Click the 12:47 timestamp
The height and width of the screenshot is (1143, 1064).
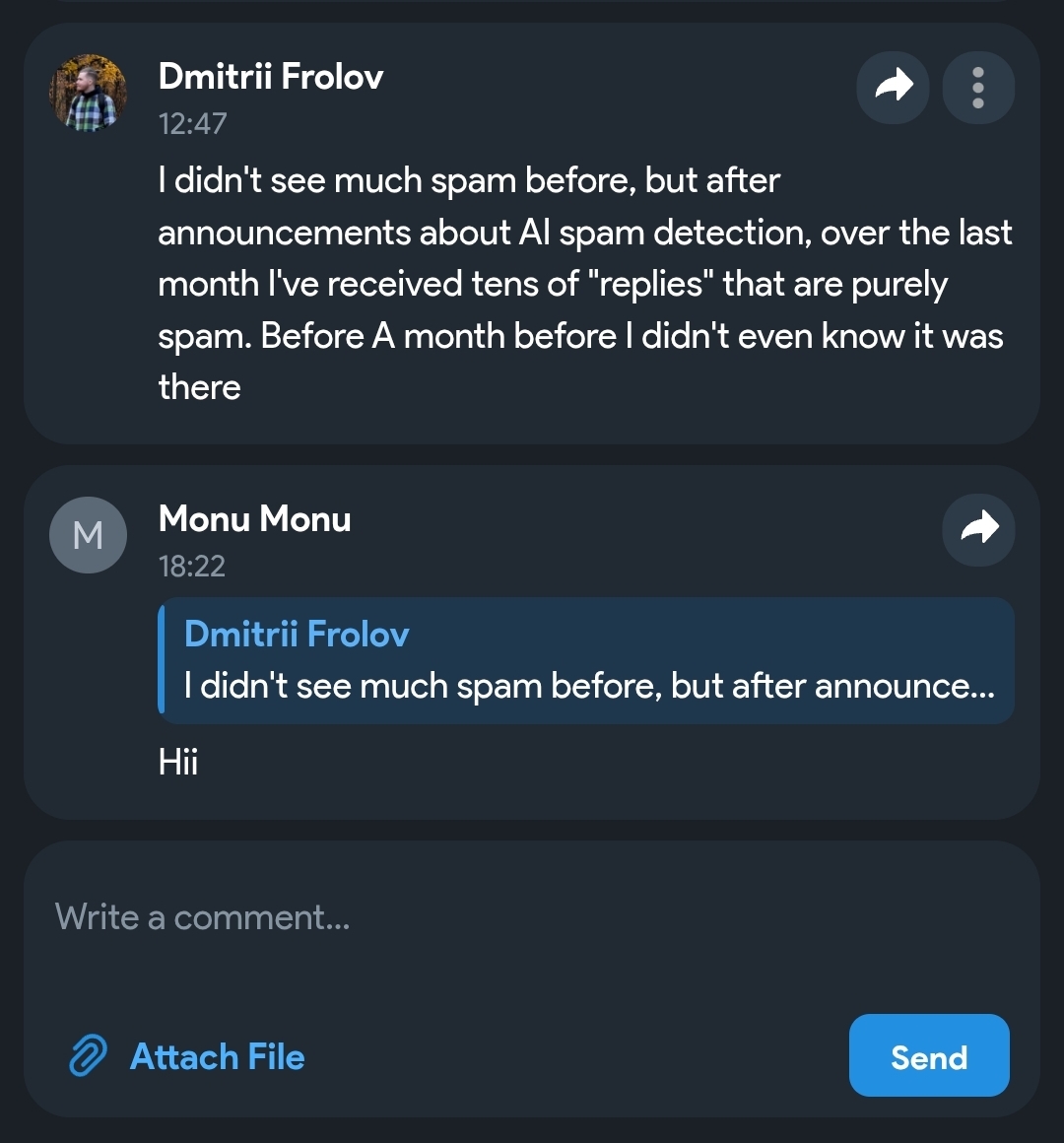192,123
